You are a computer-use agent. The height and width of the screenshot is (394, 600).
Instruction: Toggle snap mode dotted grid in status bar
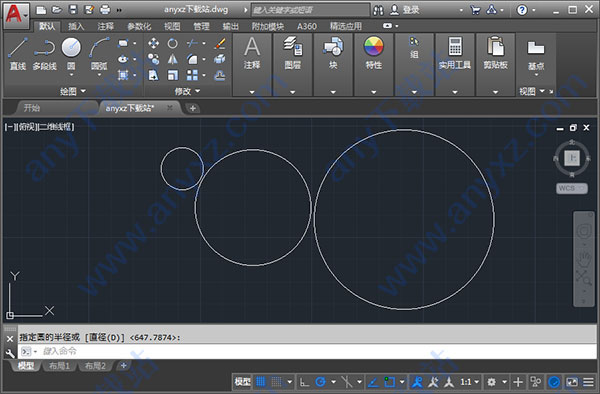coord(276,381)
